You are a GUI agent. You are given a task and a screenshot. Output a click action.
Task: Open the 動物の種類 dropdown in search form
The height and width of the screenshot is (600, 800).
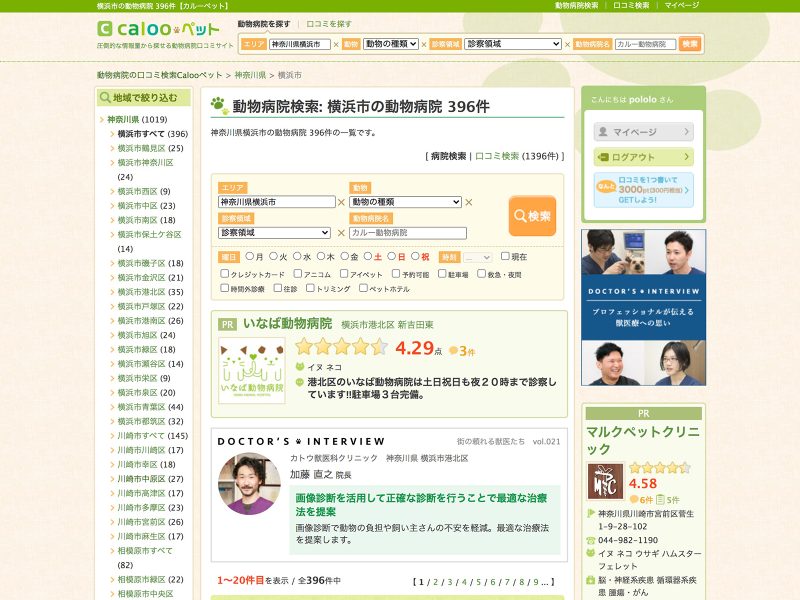point(405,202)
